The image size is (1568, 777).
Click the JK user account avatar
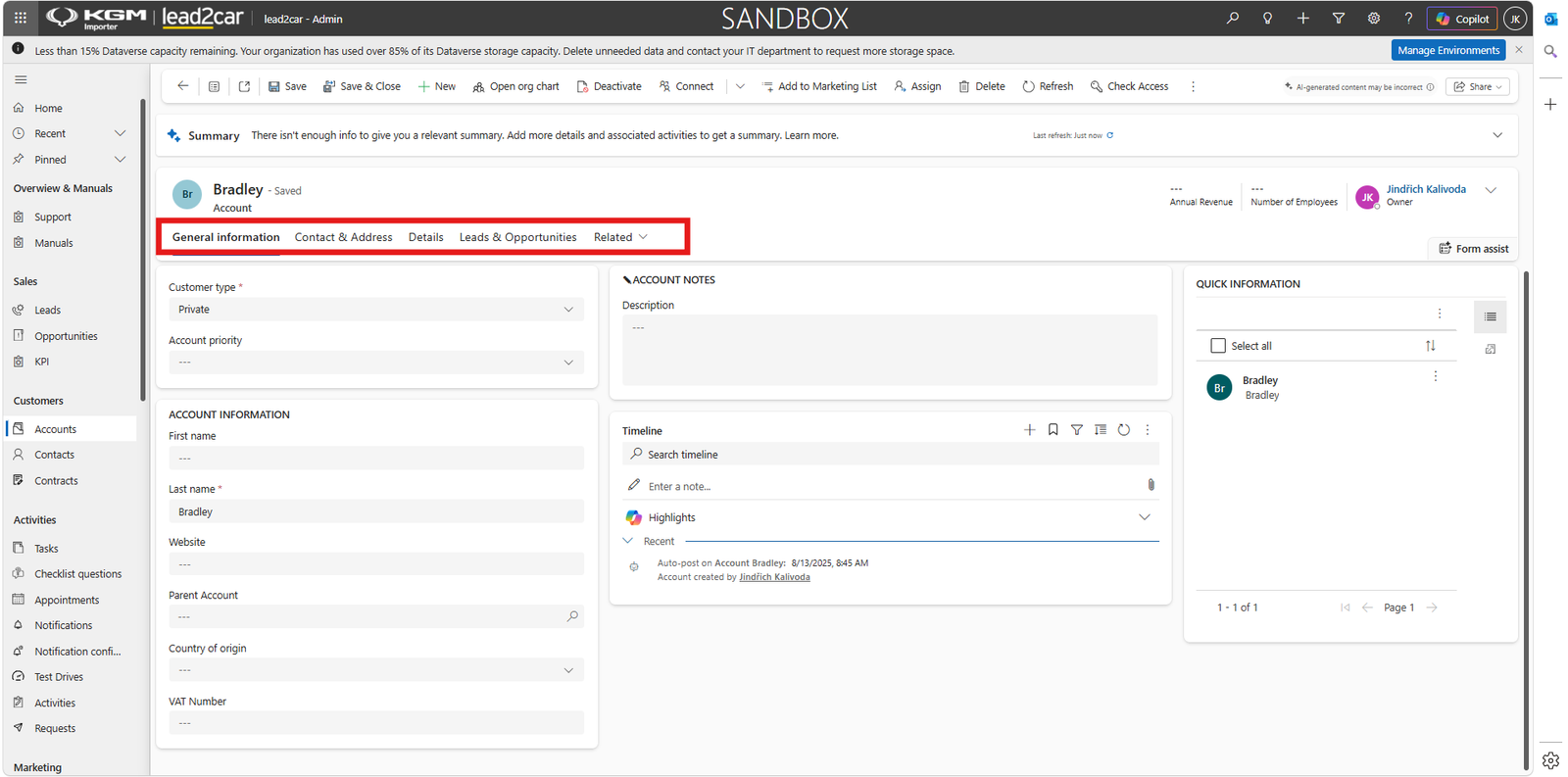pyautogui.click(x=1515, y=19)
